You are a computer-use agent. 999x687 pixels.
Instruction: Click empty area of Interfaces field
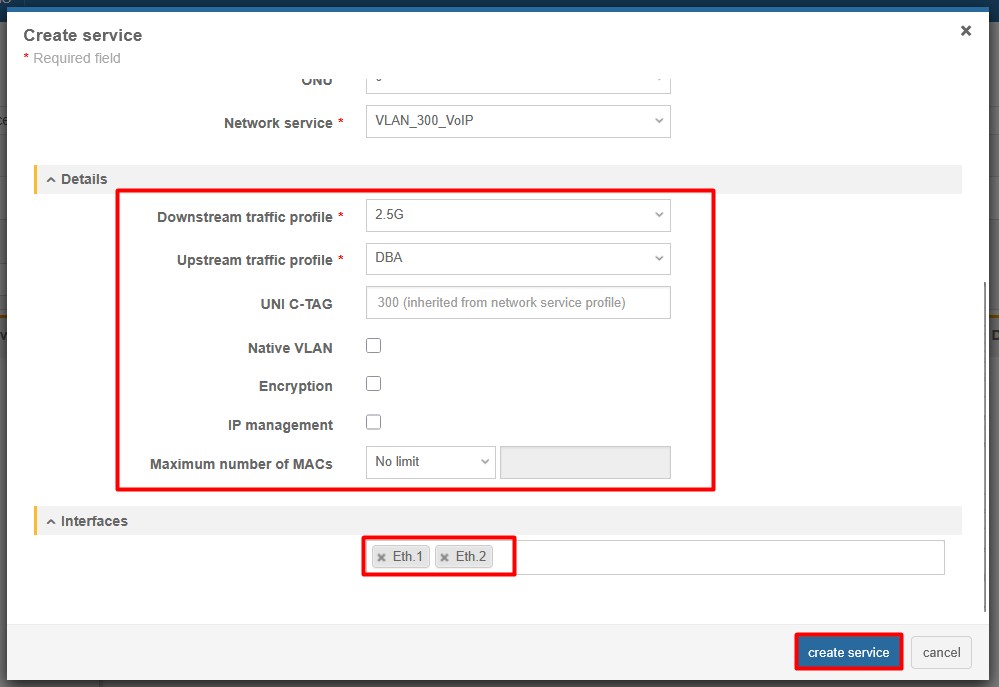point(720,557)
